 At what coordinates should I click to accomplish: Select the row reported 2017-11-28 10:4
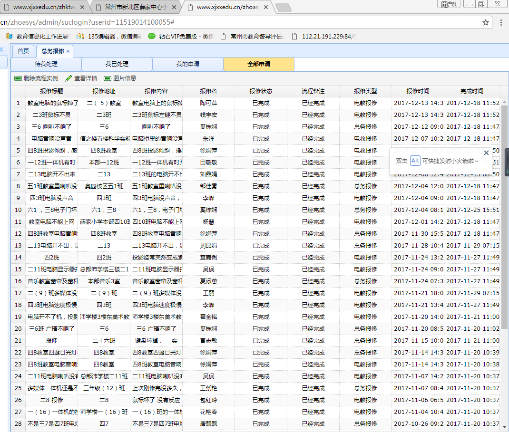pos(256,246)
